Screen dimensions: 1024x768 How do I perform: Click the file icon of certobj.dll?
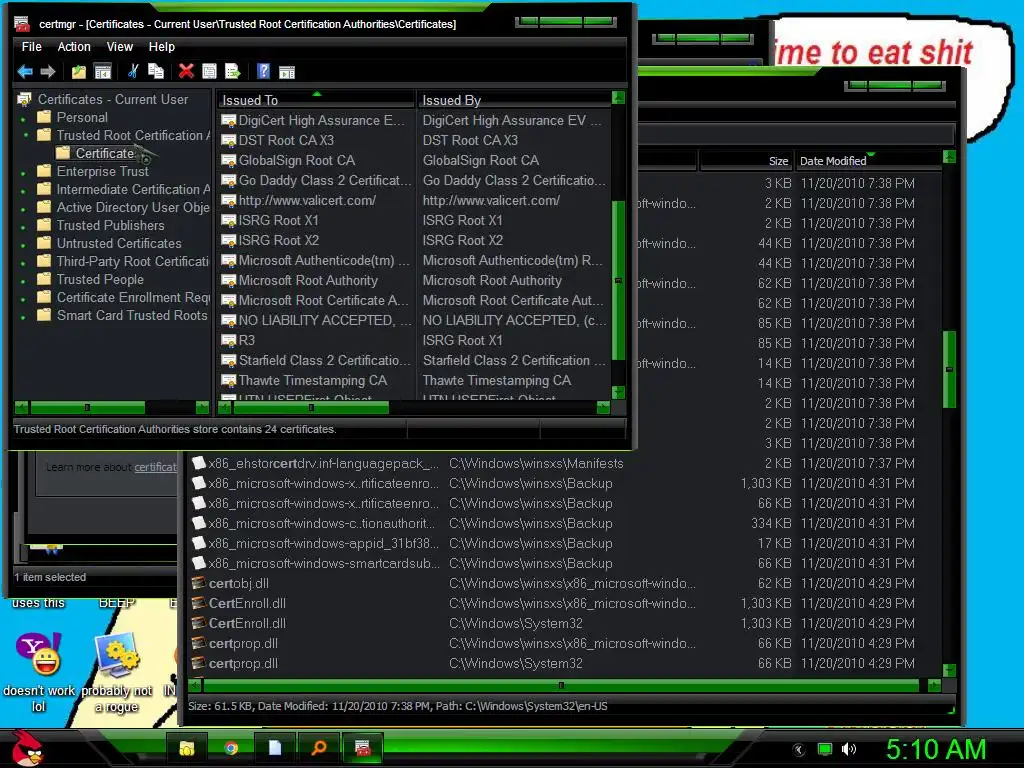click(199, 583)
